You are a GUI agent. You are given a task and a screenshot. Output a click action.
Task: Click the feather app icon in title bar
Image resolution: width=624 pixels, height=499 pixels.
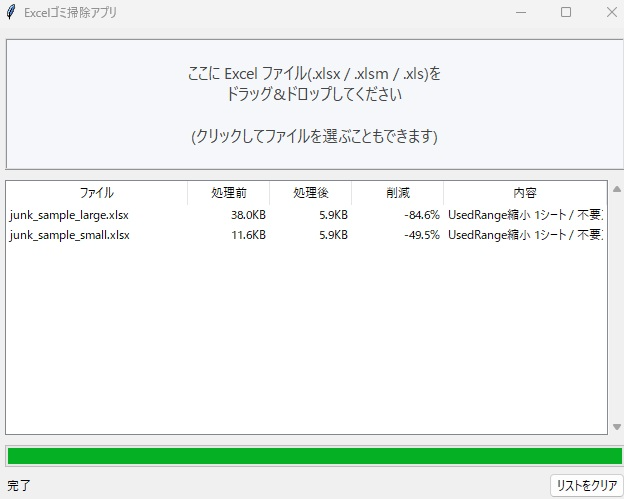[x=11, y=12]
